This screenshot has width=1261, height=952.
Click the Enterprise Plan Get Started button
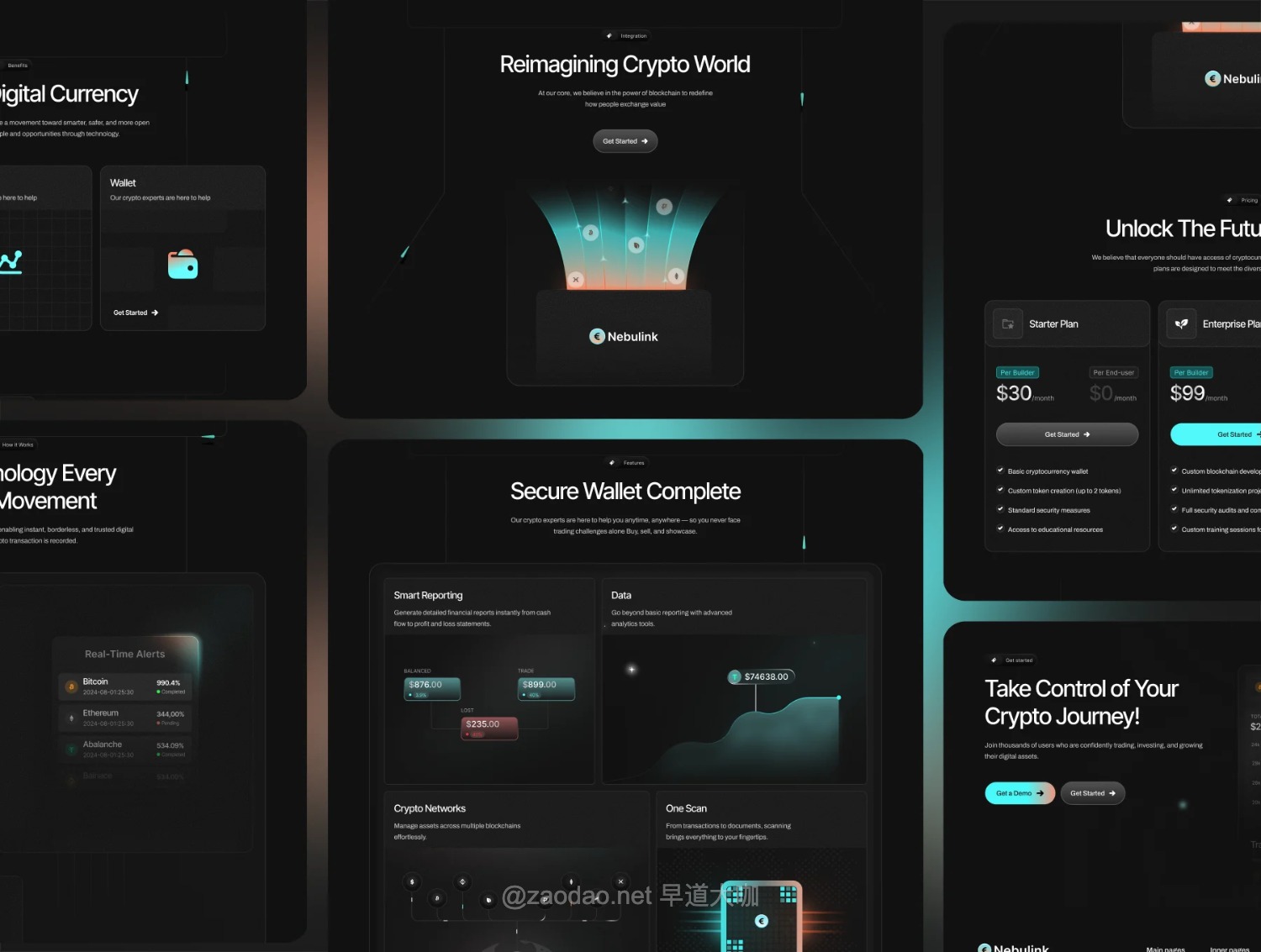(1216, 434)
